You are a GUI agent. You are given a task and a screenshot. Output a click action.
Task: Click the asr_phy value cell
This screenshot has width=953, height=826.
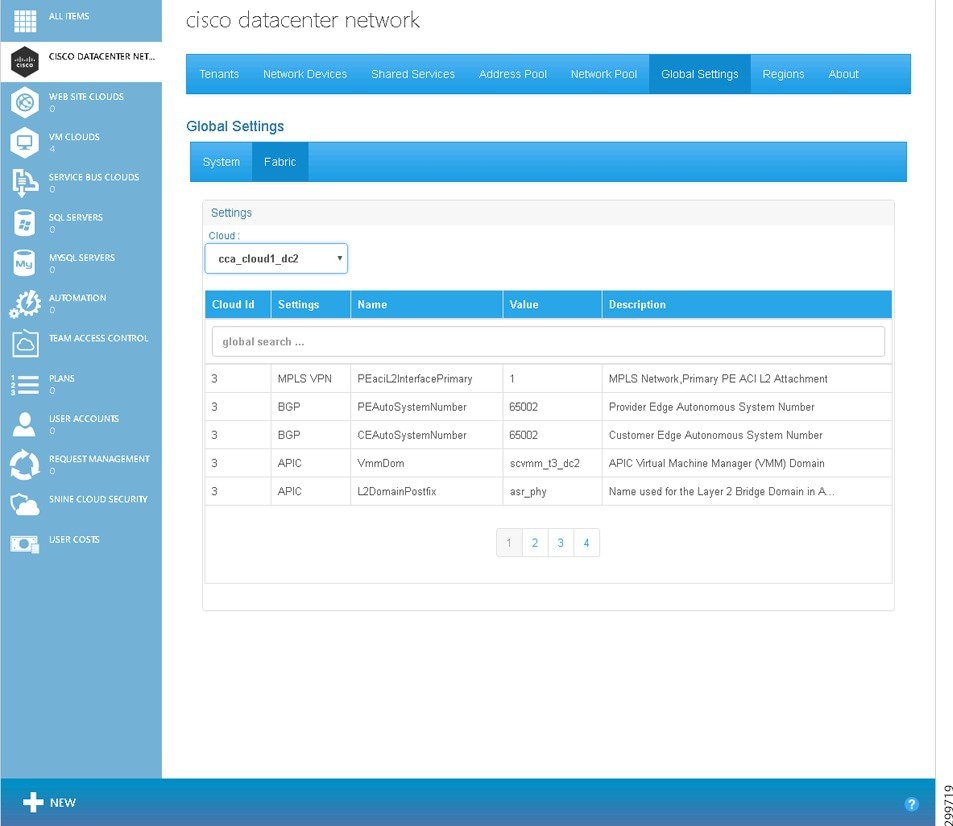(x=552, y=491)
